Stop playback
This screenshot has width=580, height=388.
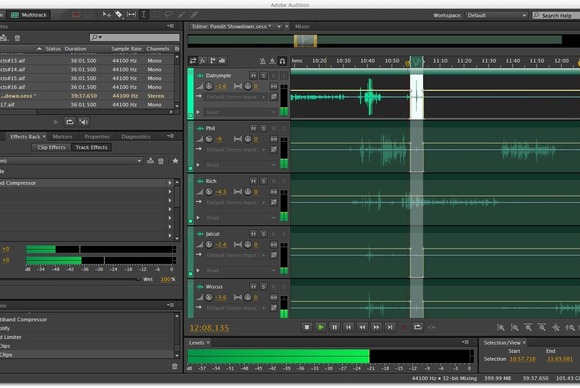(x=307, y=327)
